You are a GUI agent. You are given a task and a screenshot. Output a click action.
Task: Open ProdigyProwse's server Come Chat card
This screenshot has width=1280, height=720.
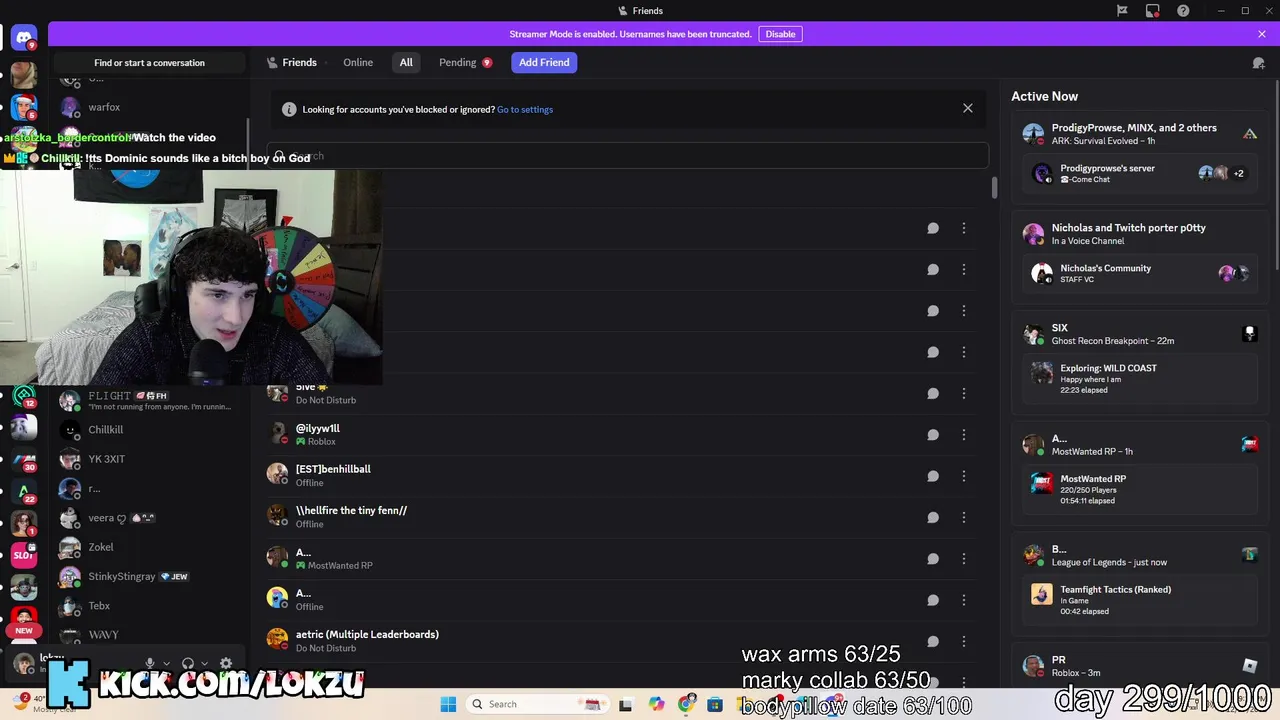click(1140, 173)
